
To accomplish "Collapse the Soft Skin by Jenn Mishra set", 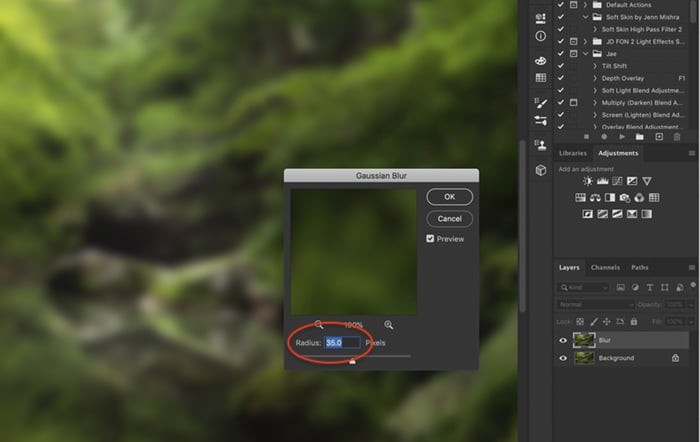I will click(585, 17).
